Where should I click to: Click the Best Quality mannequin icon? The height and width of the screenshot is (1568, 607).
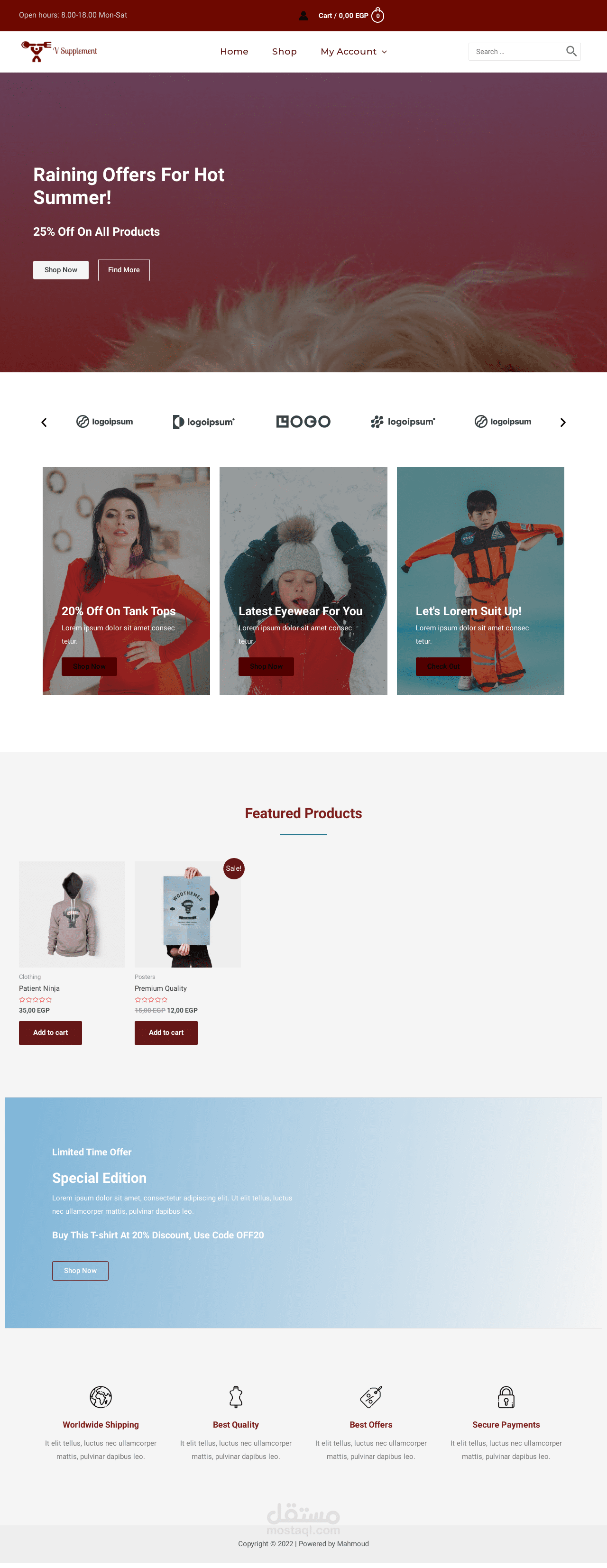(236, 1396)
